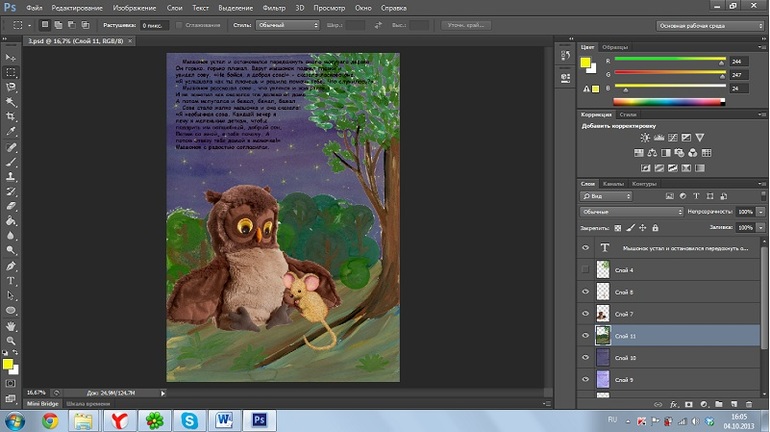Expand the Основная рабочая среда workspace dropdown
770x432 pixels.
click(709, 23)
